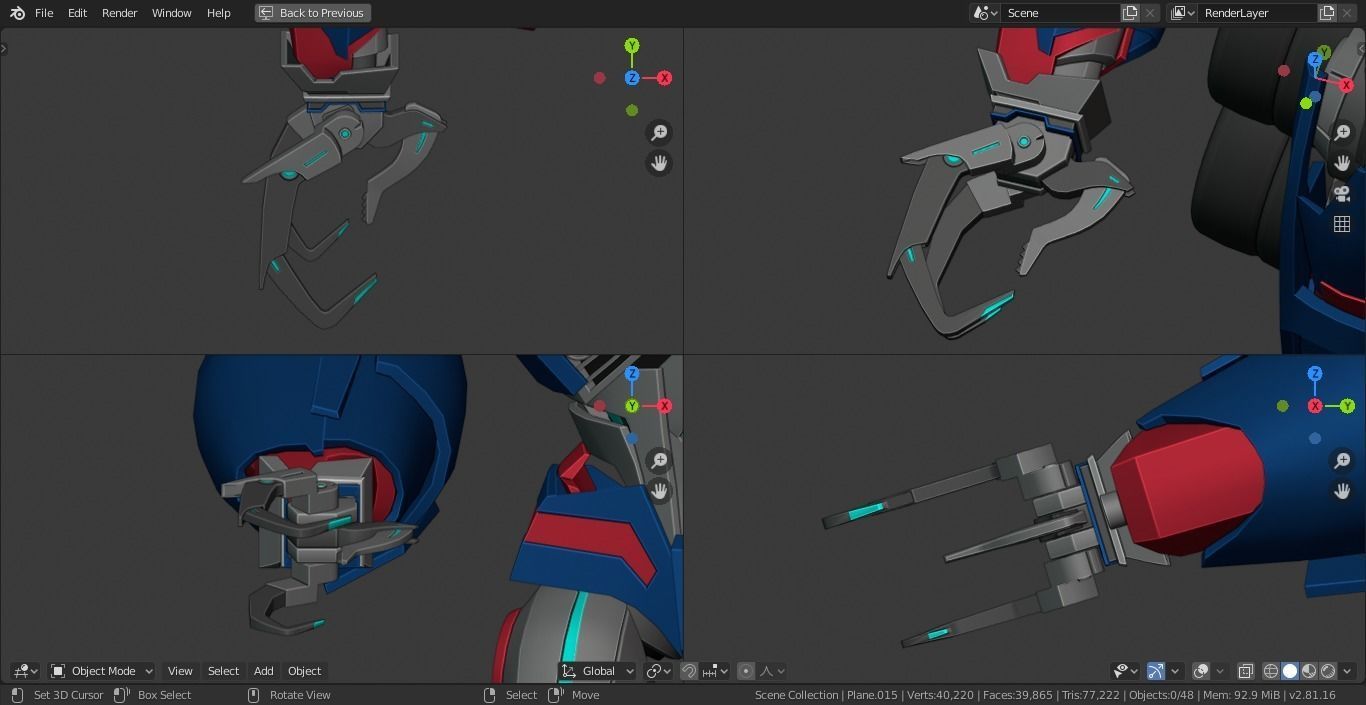Click the pan hand icon in top-right viewport
The height and width of the screenshot is (705, 1366).
(1342, 163)
